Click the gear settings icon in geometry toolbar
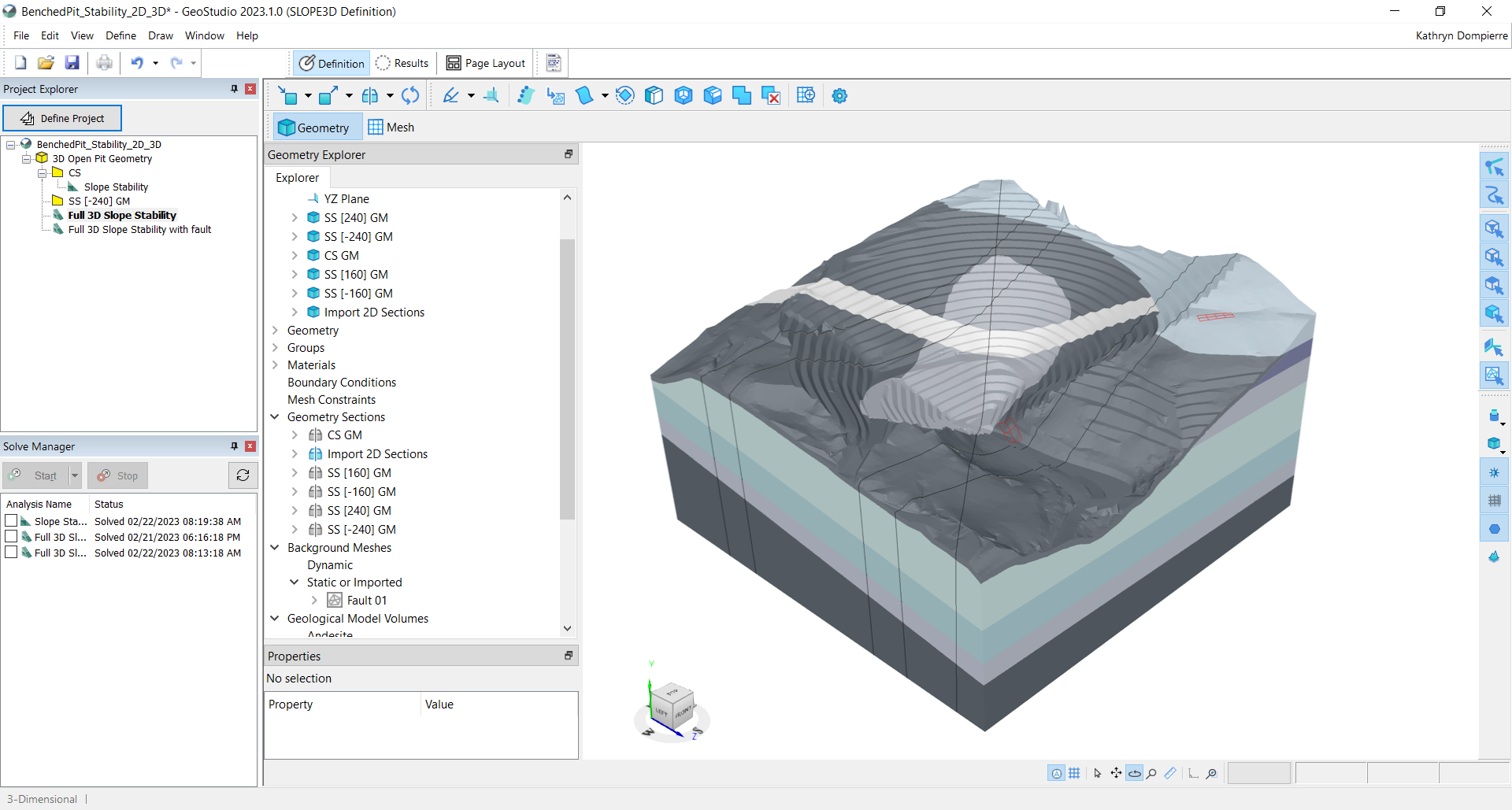 (x=839, y=96)
